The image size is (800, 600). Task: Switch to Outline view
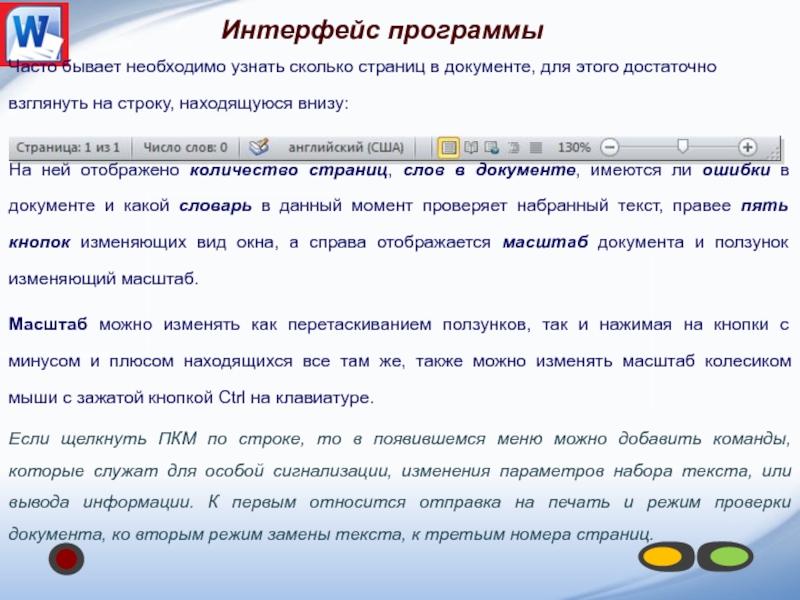point(513,148)
